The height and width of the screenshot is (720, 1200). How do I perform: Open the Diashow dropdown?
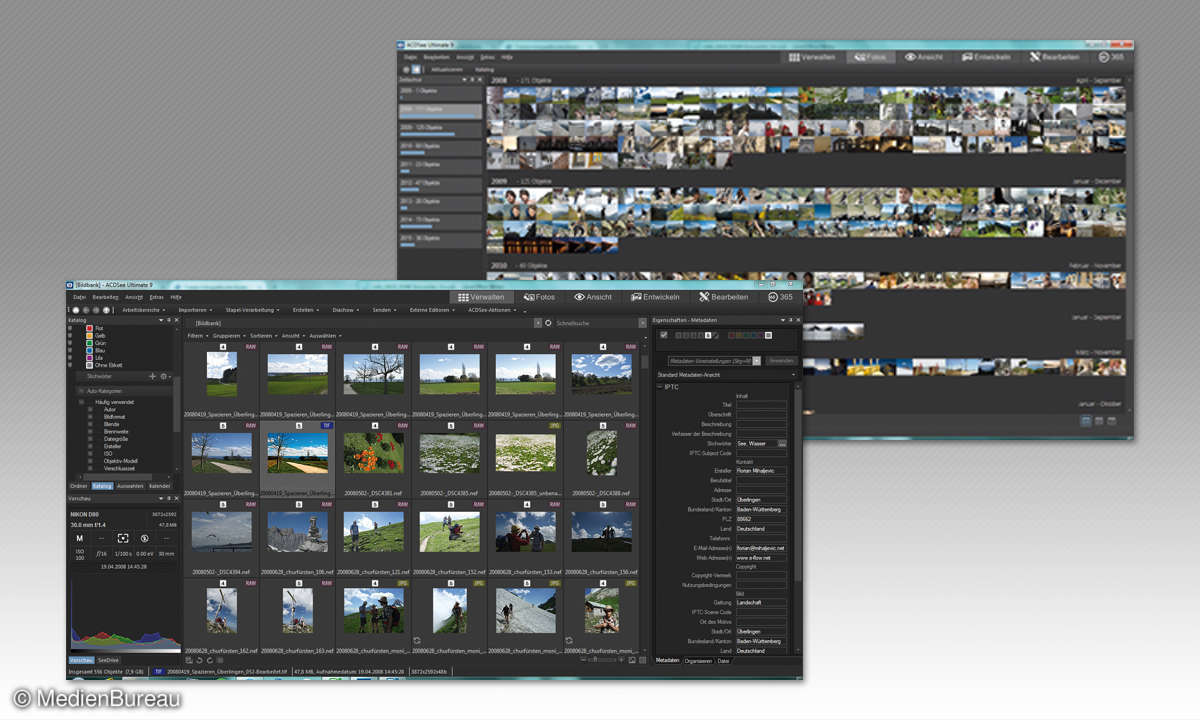pyautogui.click(x=345, y=310)
